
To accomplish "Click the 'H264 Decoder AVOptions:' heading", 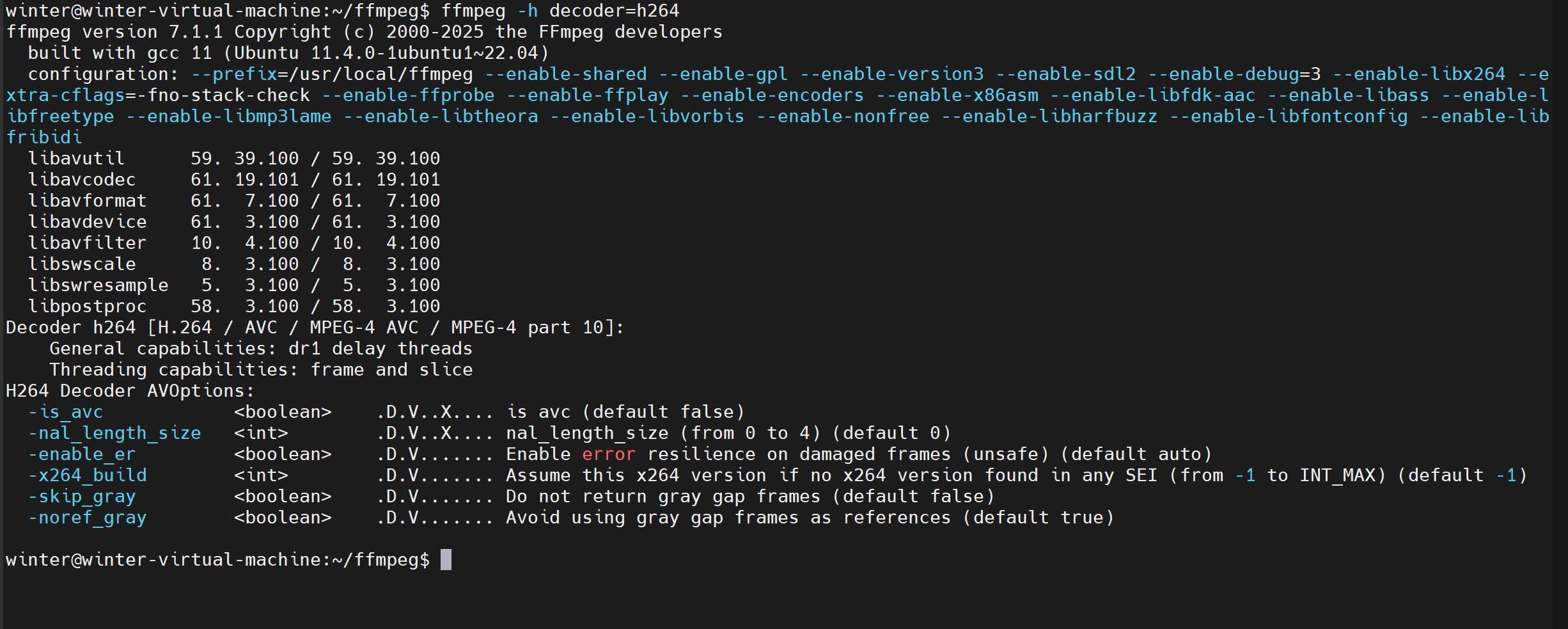I will [130, 391].
